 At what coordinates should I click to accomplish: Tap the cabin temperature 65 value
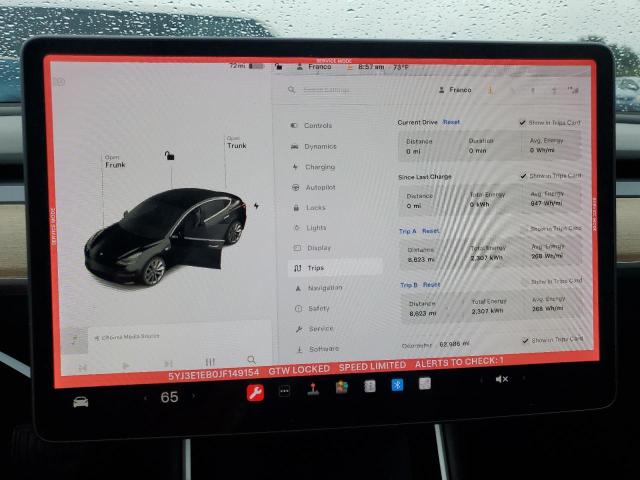pos(169,397)
